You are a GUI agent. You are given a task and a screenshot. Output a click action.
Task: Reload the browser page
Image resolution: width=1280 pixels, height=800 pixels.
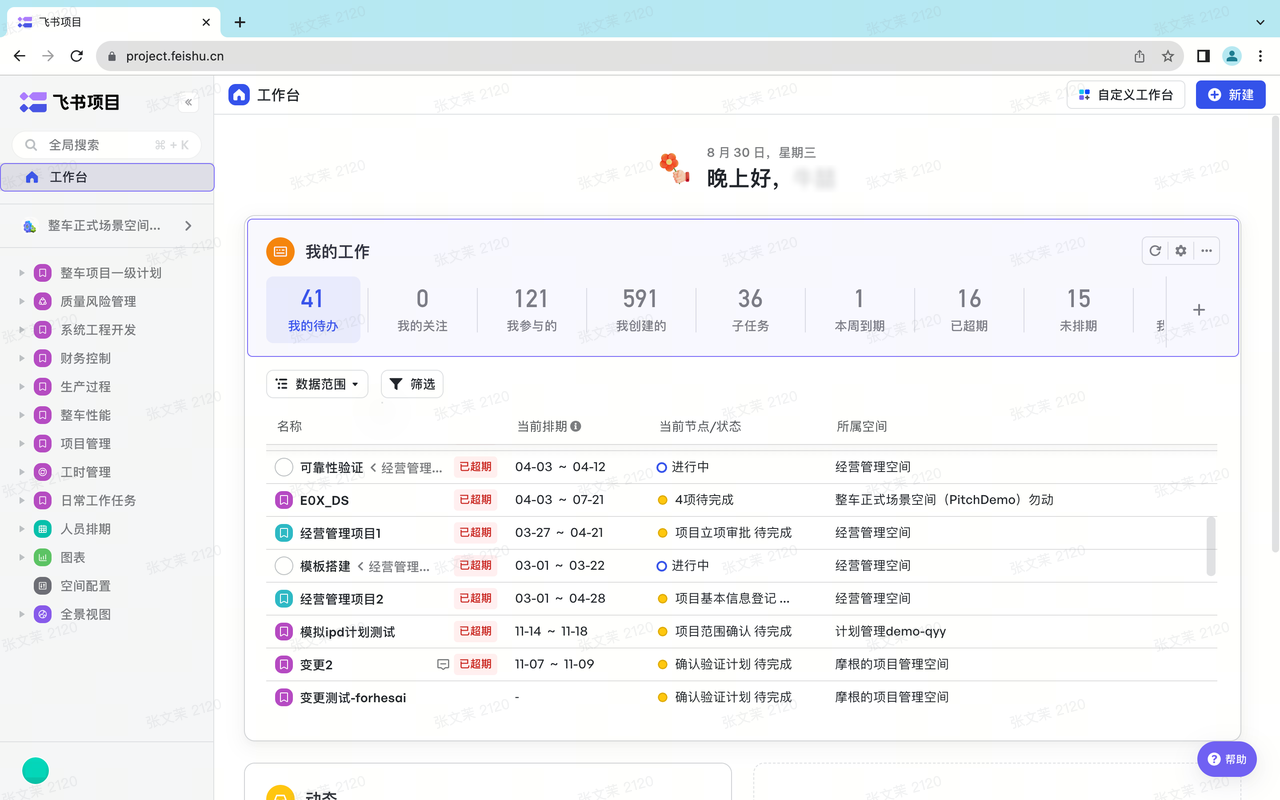(76, 56)
